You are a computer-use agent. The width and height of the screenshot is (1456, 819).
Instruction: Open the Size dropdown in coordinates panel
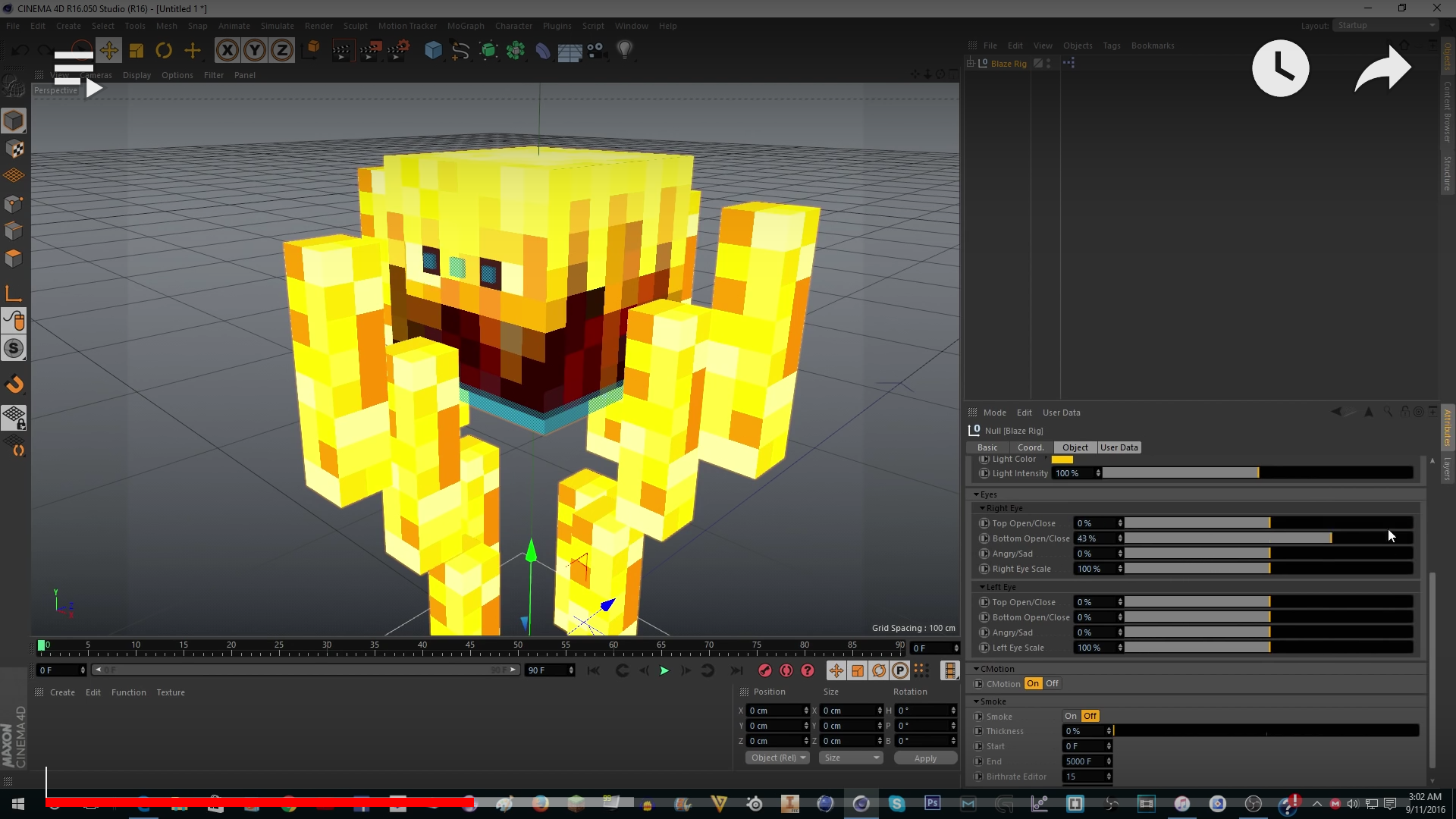point(851,758)
